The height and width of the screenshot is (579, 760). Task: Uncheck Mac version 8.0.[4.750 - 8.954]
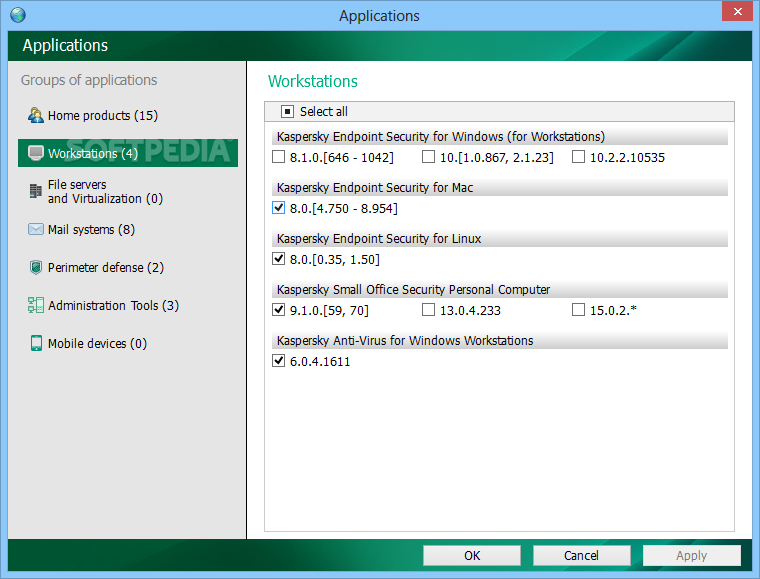(x=278, y=208)
